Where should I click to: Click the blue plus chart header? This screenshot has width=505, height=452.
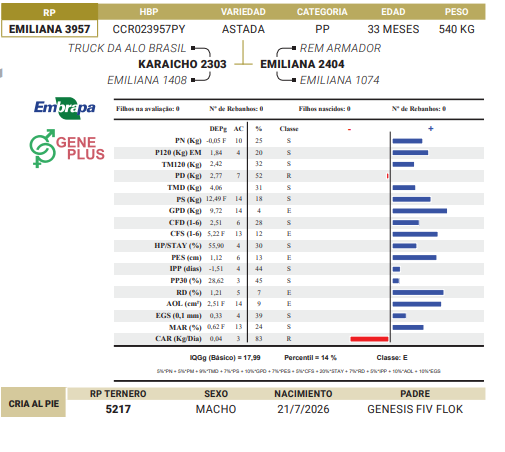(x=431, y=129)
